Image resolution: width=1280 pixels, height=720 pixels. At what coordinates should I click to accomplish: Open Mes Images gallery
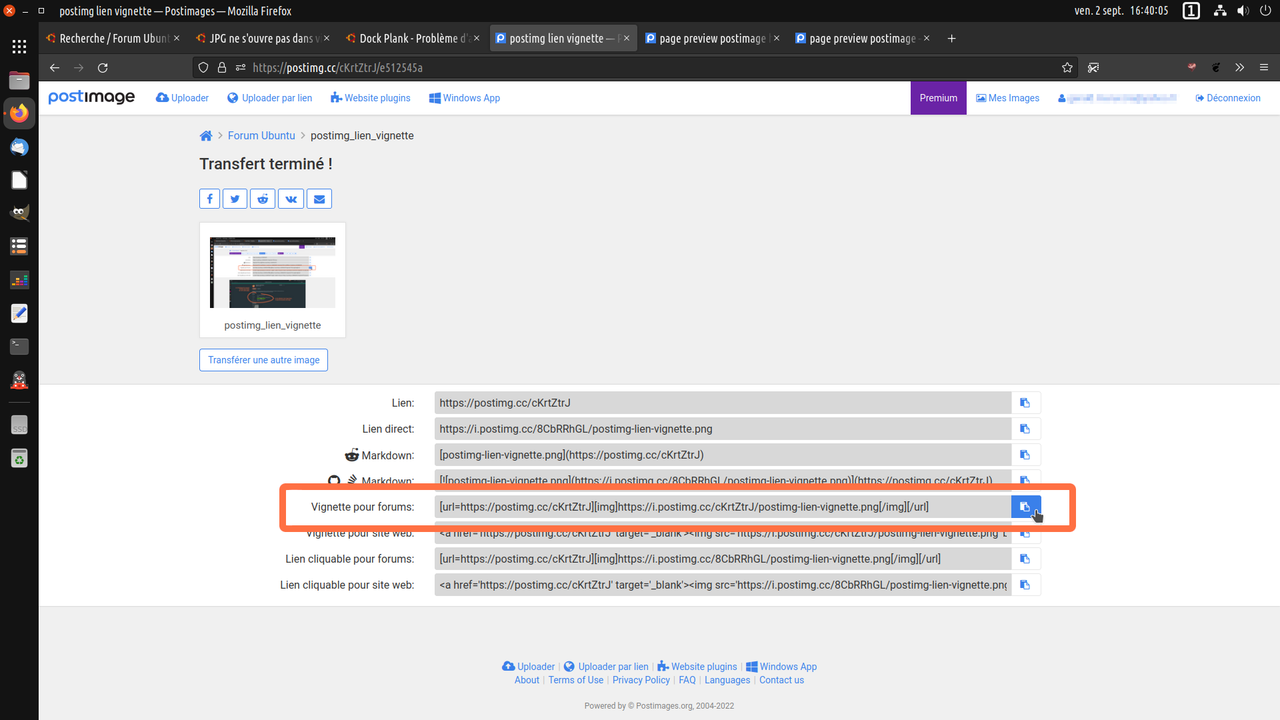pos(1008,98)
